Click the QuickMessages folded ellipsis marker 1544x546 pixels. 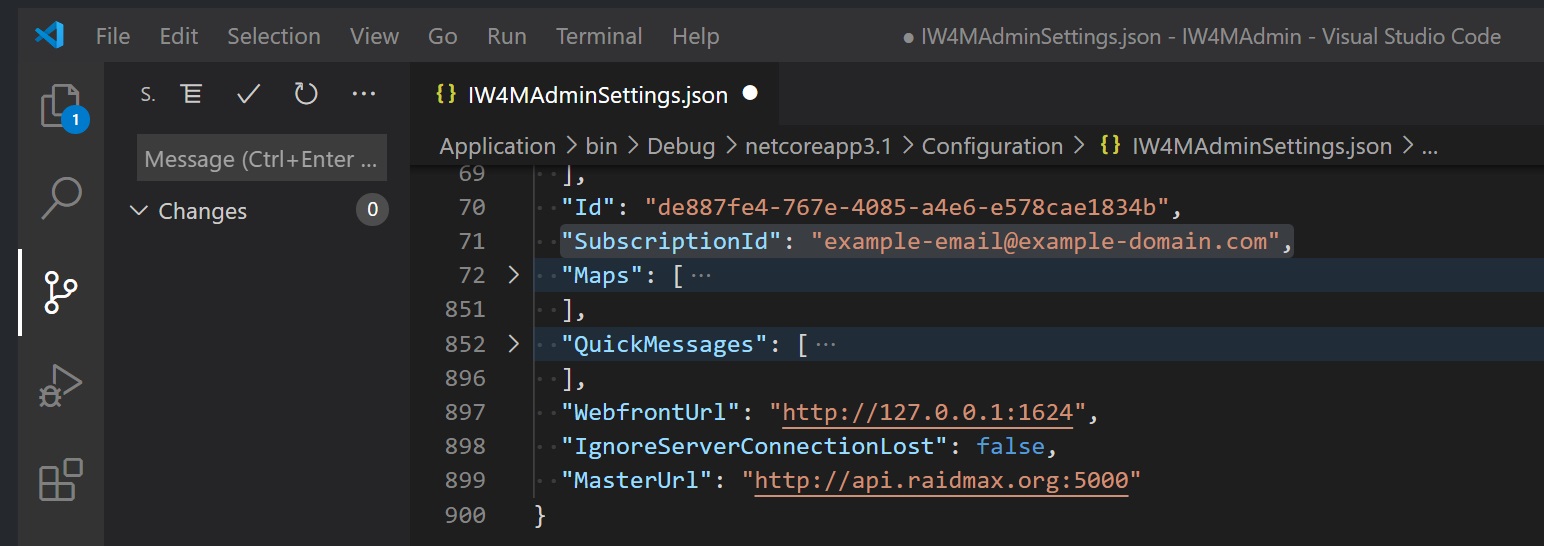[825, 344]
